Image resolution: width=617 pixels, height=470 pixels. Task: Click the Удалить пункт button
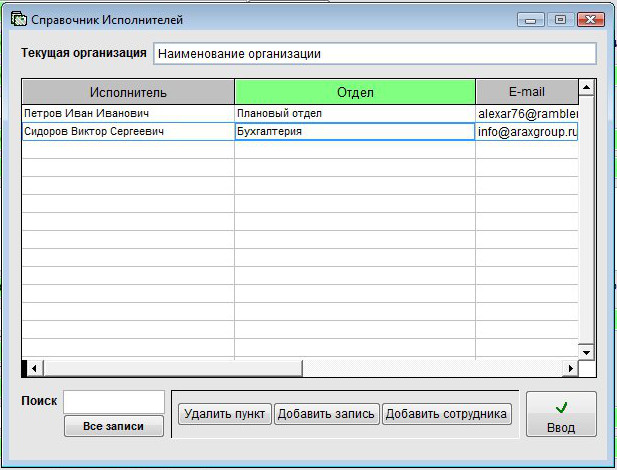[225, 414]
